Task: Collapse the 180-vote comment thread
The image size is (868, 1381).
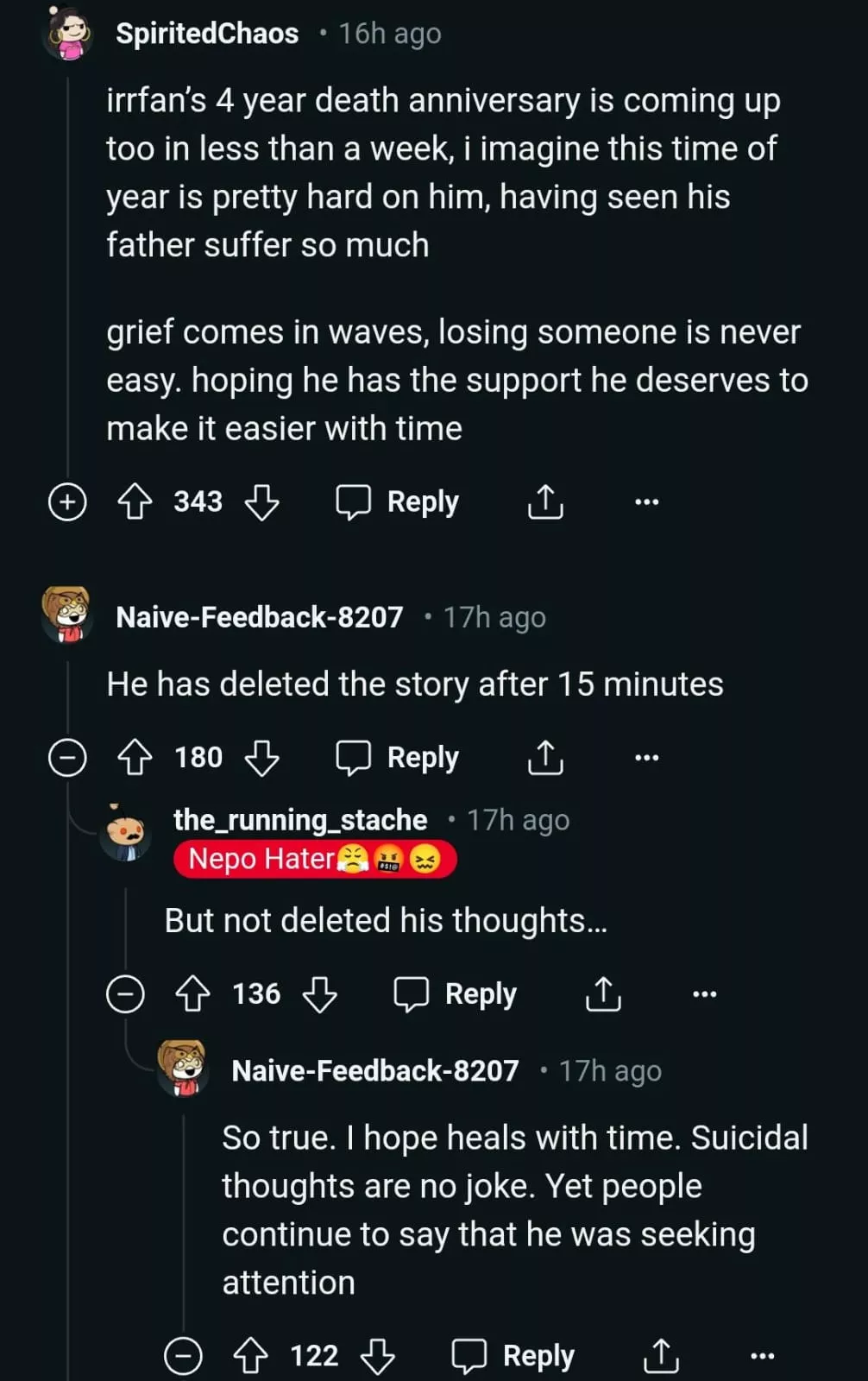Action: (x=67, y=758)
